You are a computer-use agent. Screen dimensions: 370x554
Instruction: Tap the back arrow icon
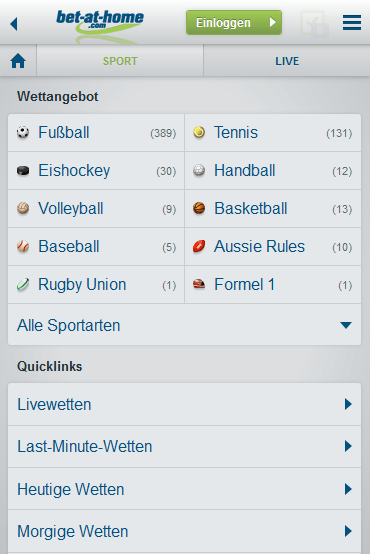pos(14,24)
